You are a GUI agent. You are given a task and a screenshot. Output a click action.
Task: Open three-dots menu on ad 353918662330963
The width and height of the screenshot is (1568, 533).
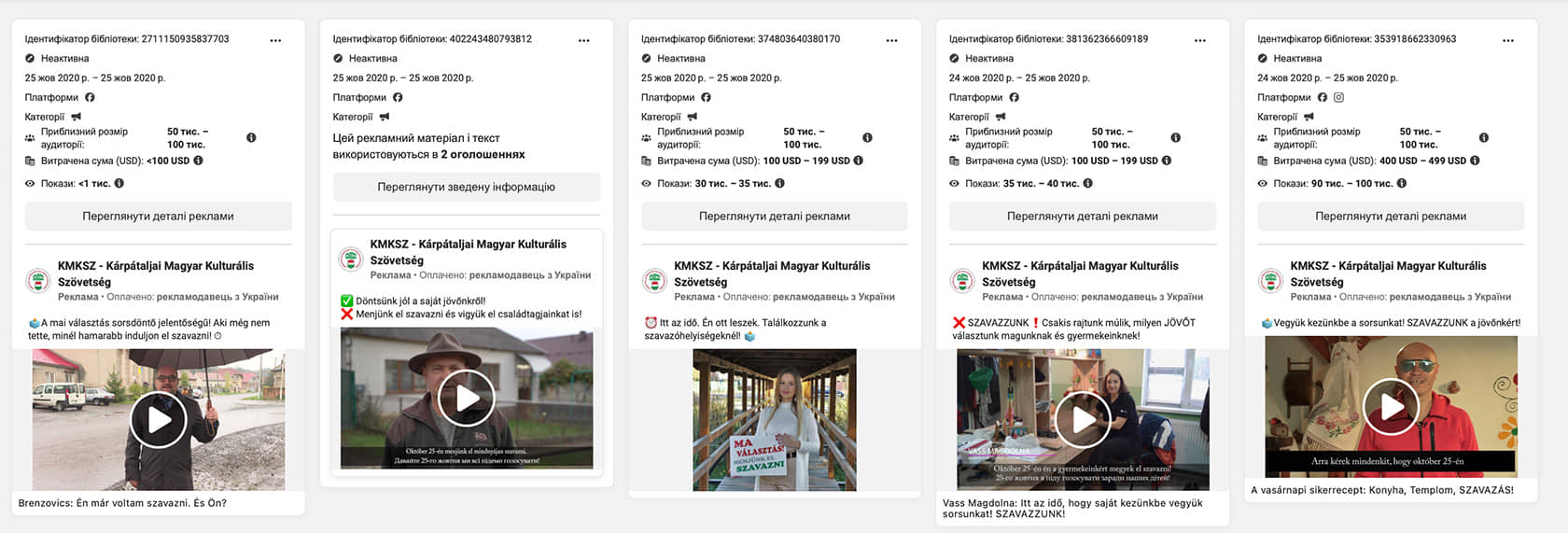pos(1507,40)
